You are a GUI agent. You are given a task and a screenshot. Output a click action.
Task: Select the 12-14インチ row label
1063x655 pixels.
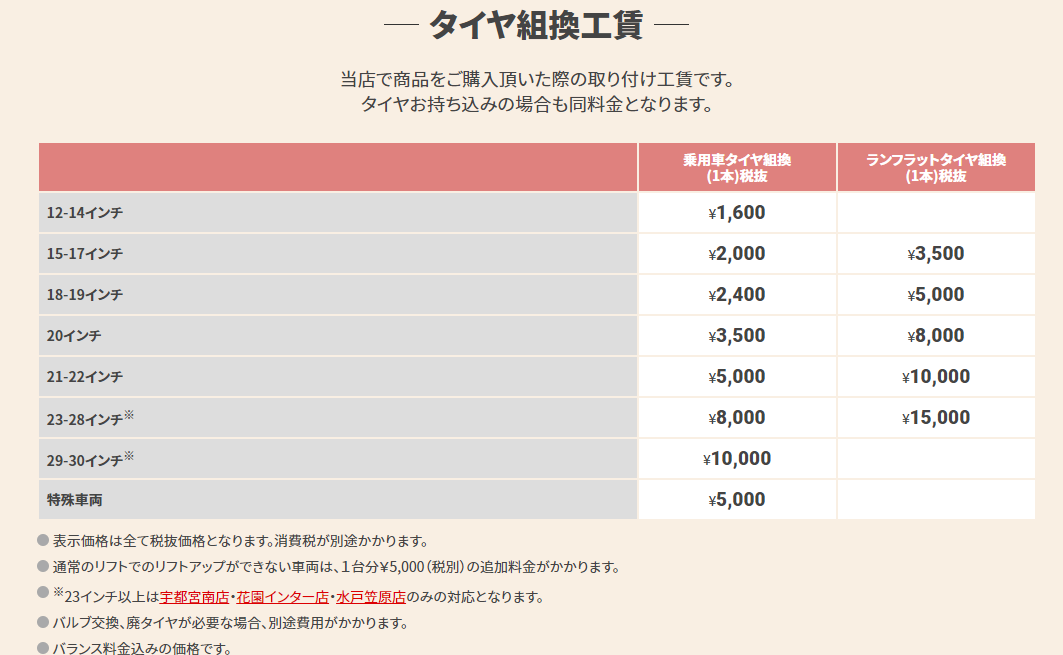(x=85, y=213)
